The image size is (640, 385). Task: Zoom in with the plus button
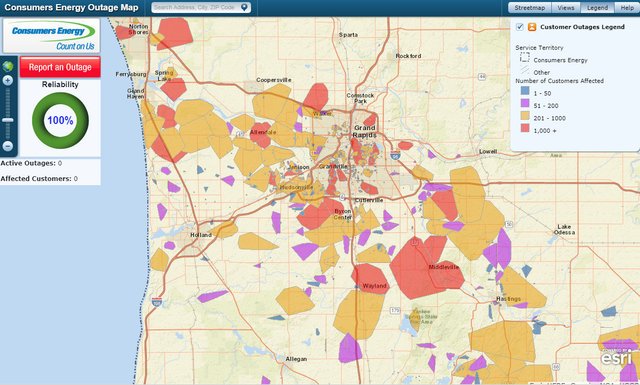(x=8, y=80)
